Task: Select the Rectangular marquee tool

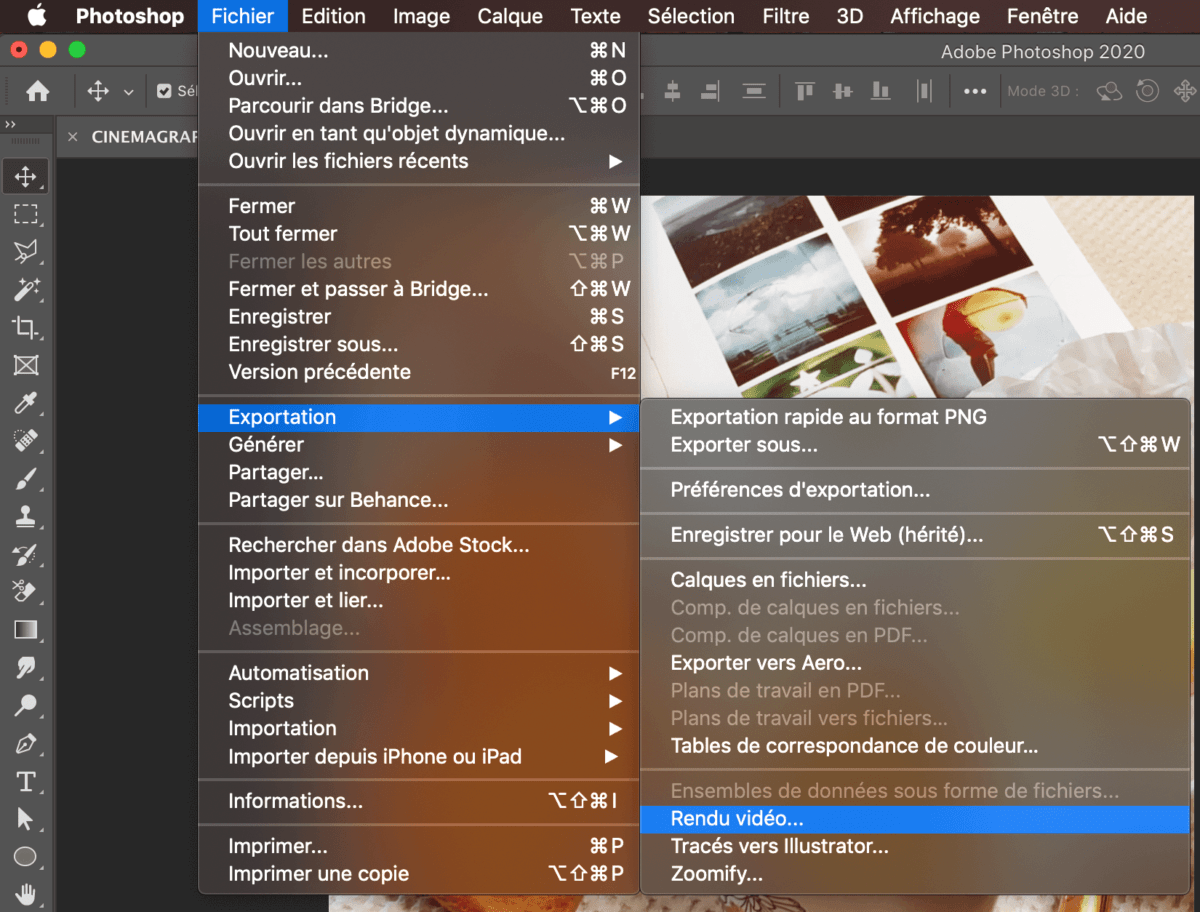Action: click(25, 214)
